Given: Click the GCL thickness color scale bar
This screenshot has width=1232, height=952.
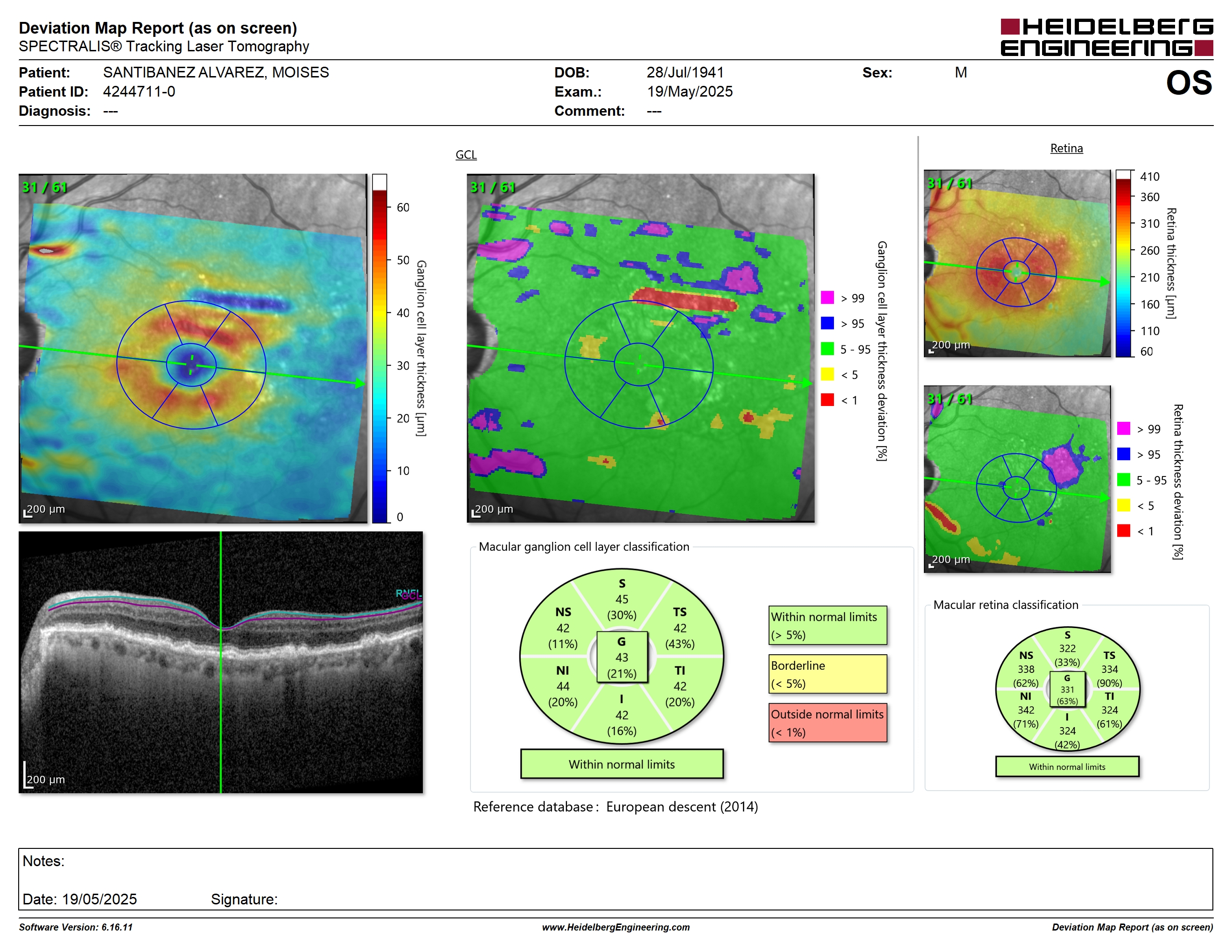Looking at the screenshot, I should pyautogui.click(x=379, y=349).
